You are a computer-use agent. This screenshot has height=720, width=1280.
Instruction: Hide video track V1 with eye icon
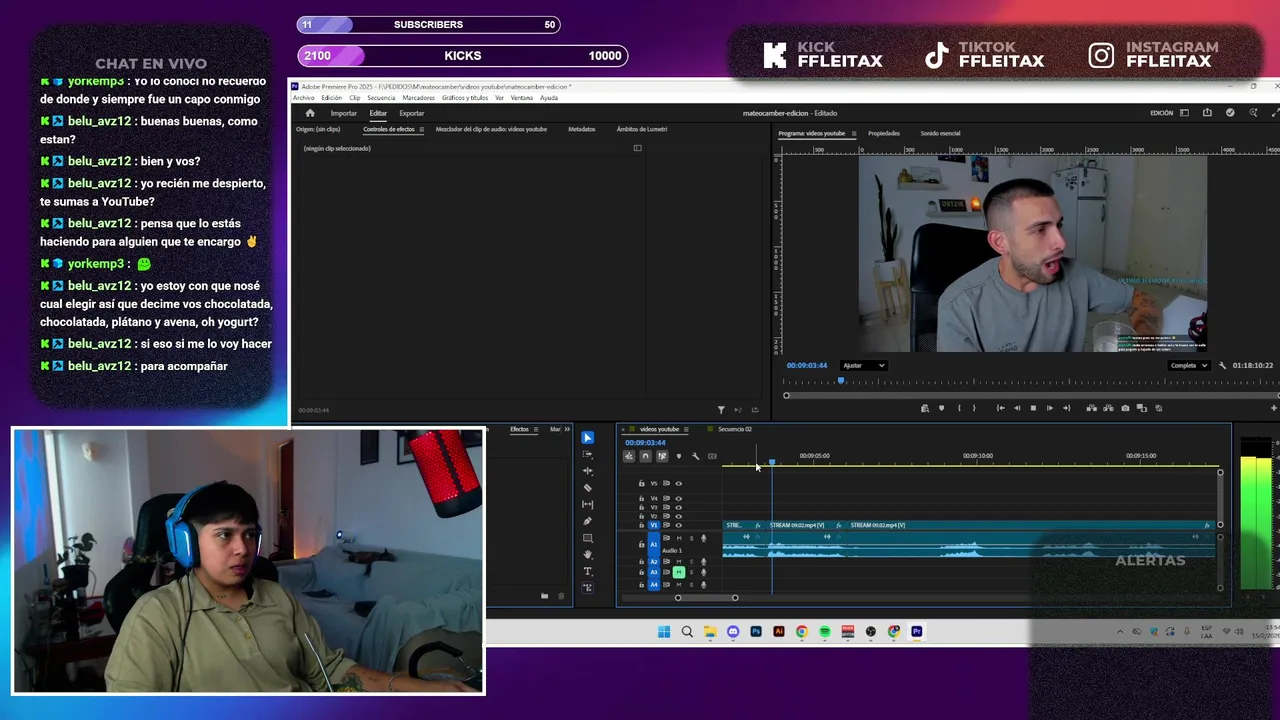click(x=679, y=525)
